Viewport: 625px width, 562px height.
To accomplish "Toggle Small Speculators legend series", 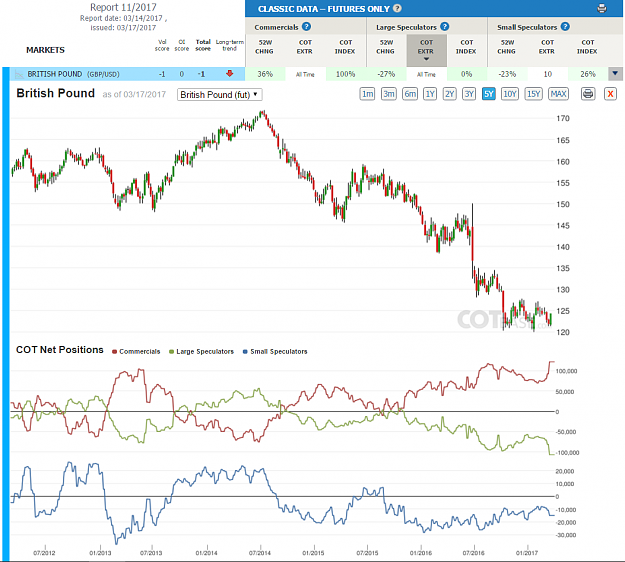I will pyautogui.click(x=275, y=352).
